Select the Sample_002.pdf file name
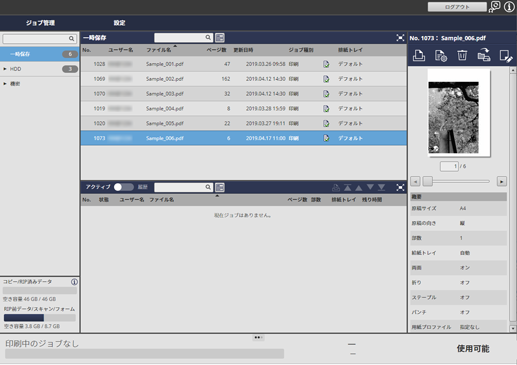The image size is (517, 365). coord(165,79)
